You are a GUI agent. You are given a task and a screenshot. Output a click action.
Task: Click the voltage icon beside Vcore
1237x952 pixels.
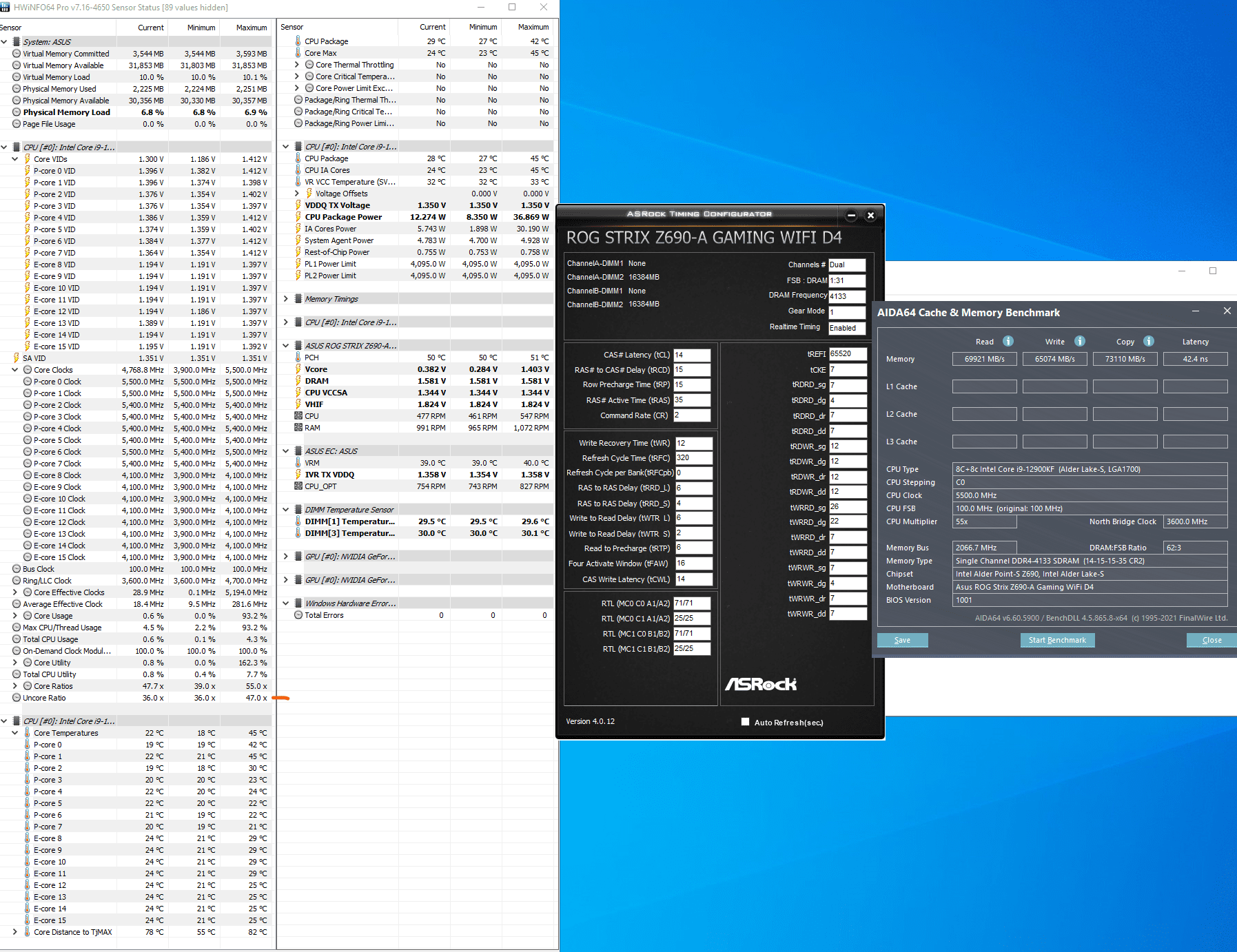click(x=298, y=369)
